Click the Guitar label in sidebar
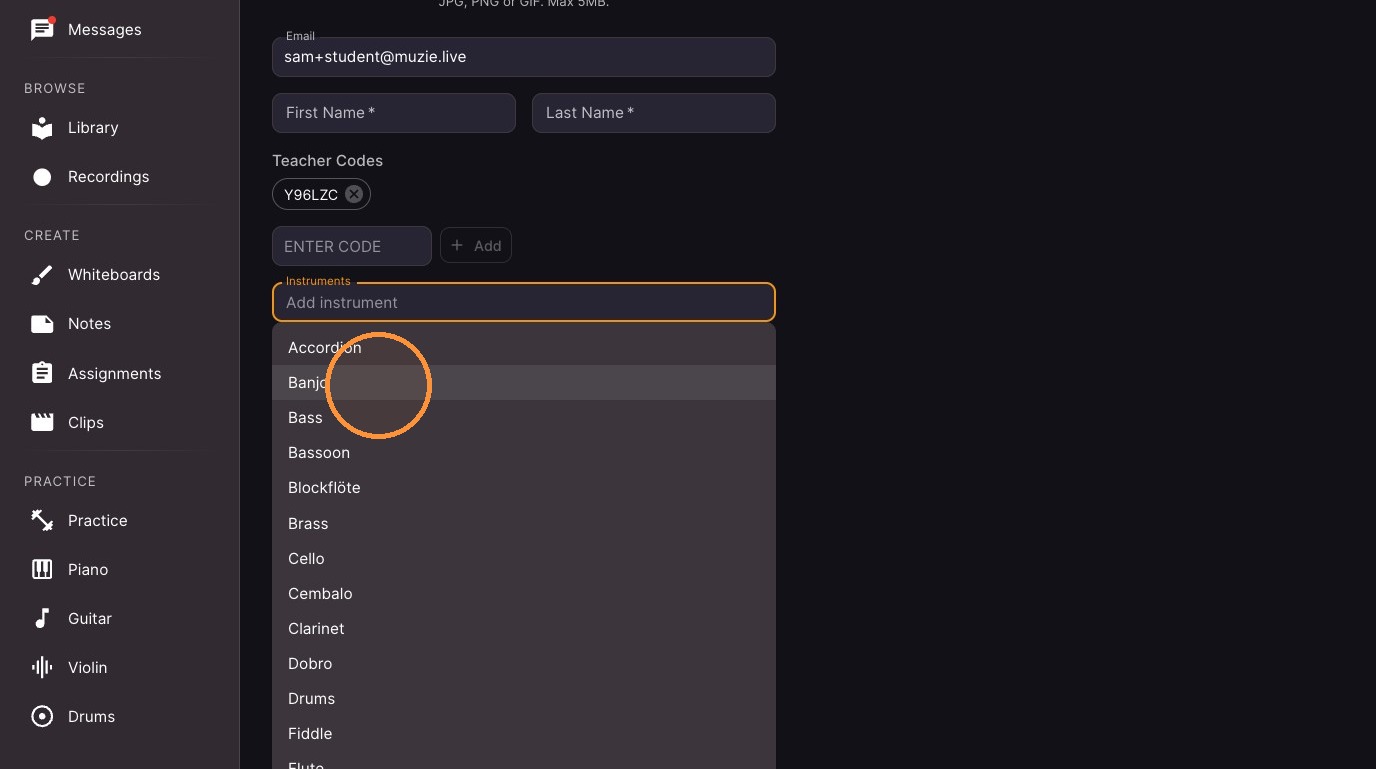The width and height of the screenshot is (1376, 769). coord(90,619)
